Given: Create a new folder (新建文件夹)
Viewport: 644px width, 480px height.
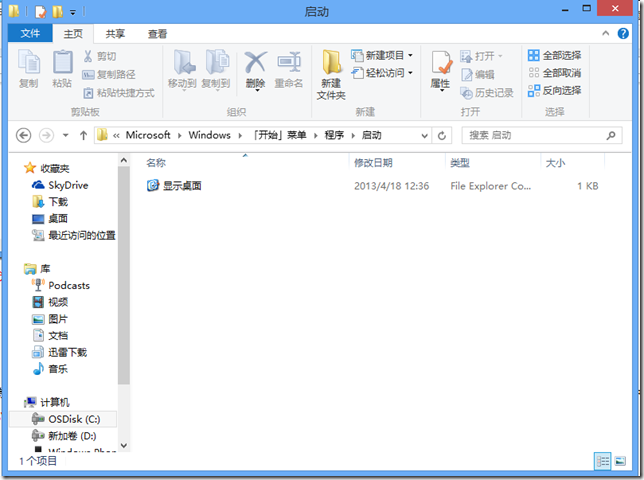Looking at the screenshot, I should [331, 75].
